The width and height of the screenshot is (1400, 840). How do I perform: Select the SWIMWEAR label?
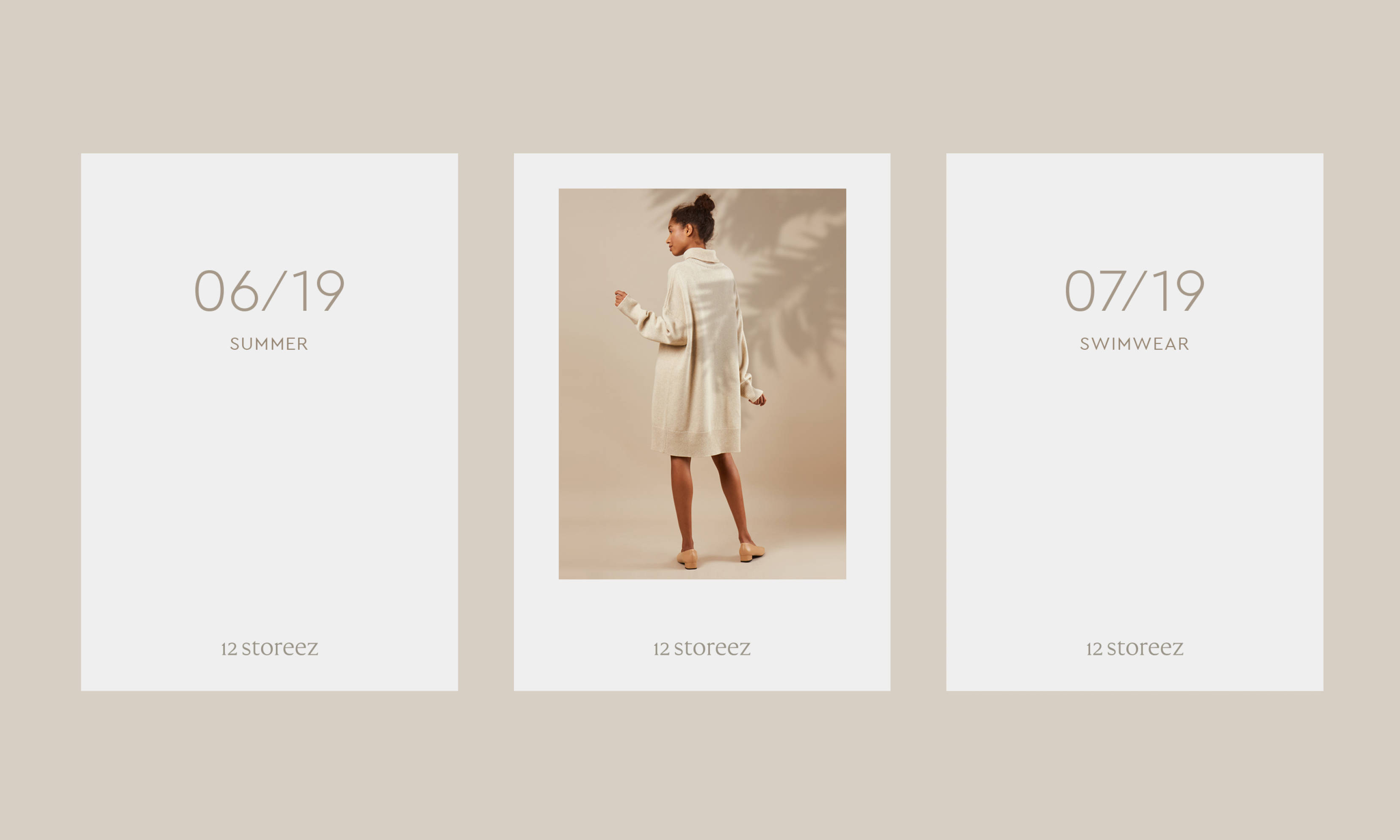[x=1135, y=344]
